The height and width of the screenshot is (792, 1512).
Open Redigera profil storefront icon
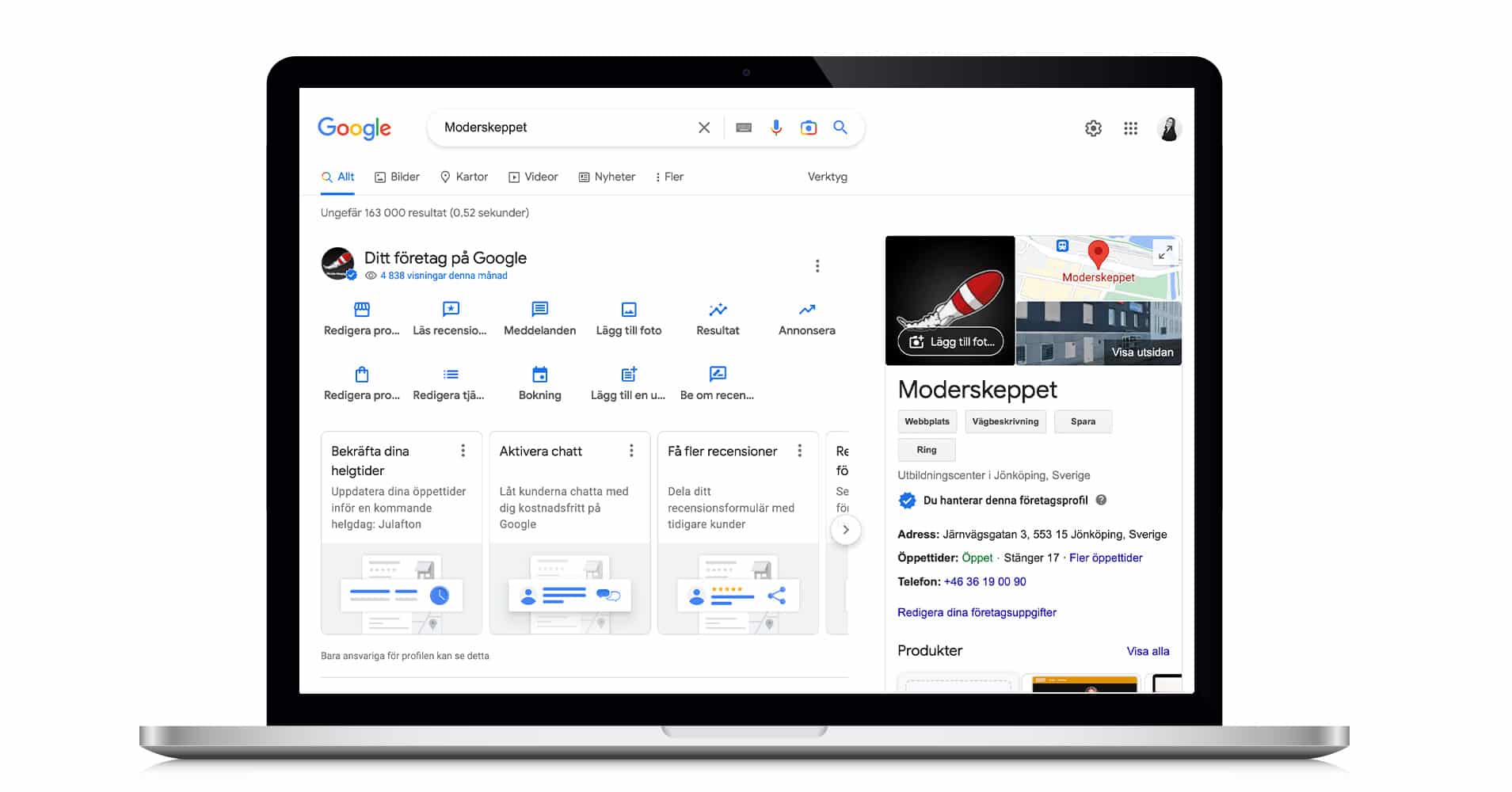point(362,310)
